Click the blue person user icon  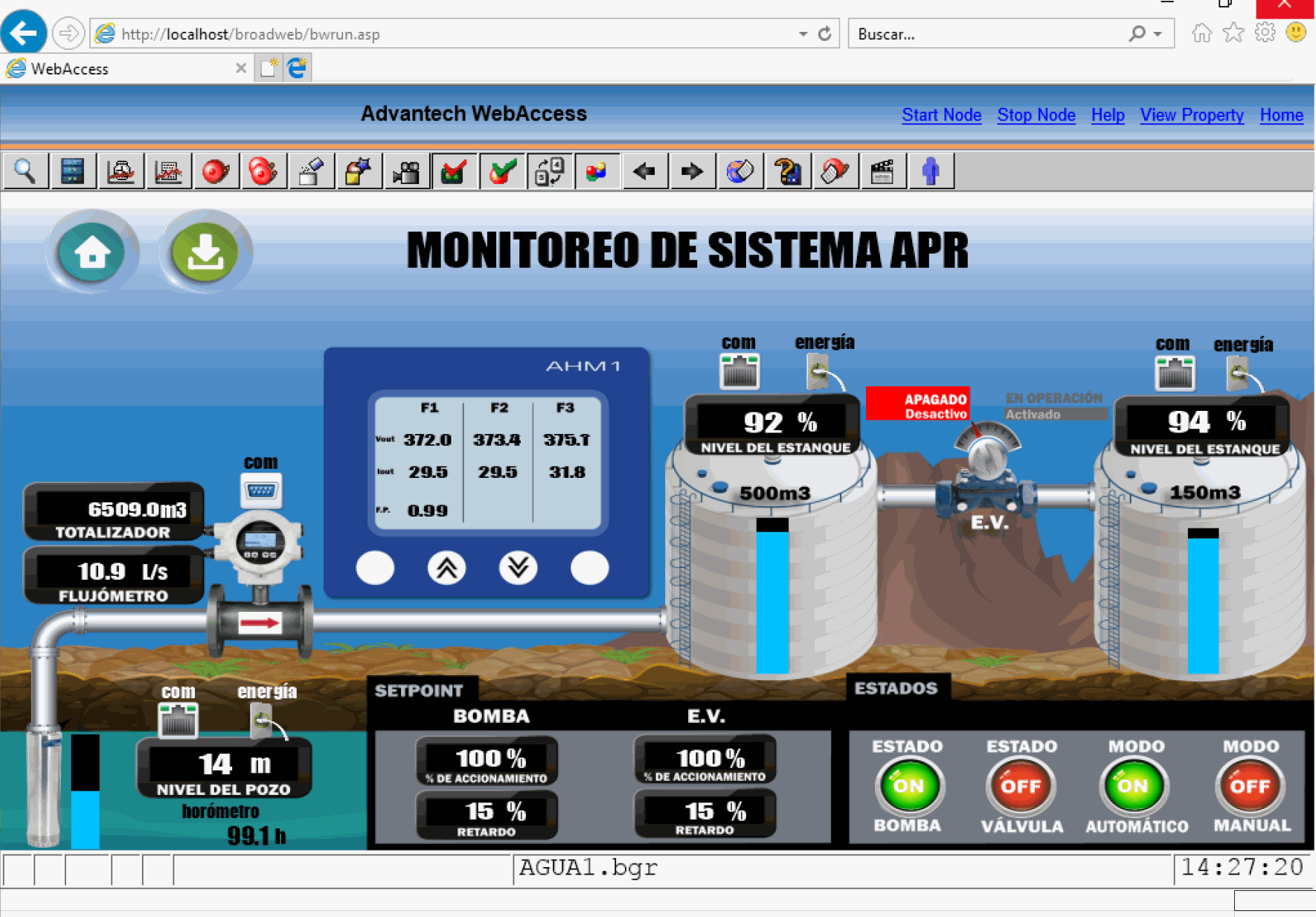point(930,171)
